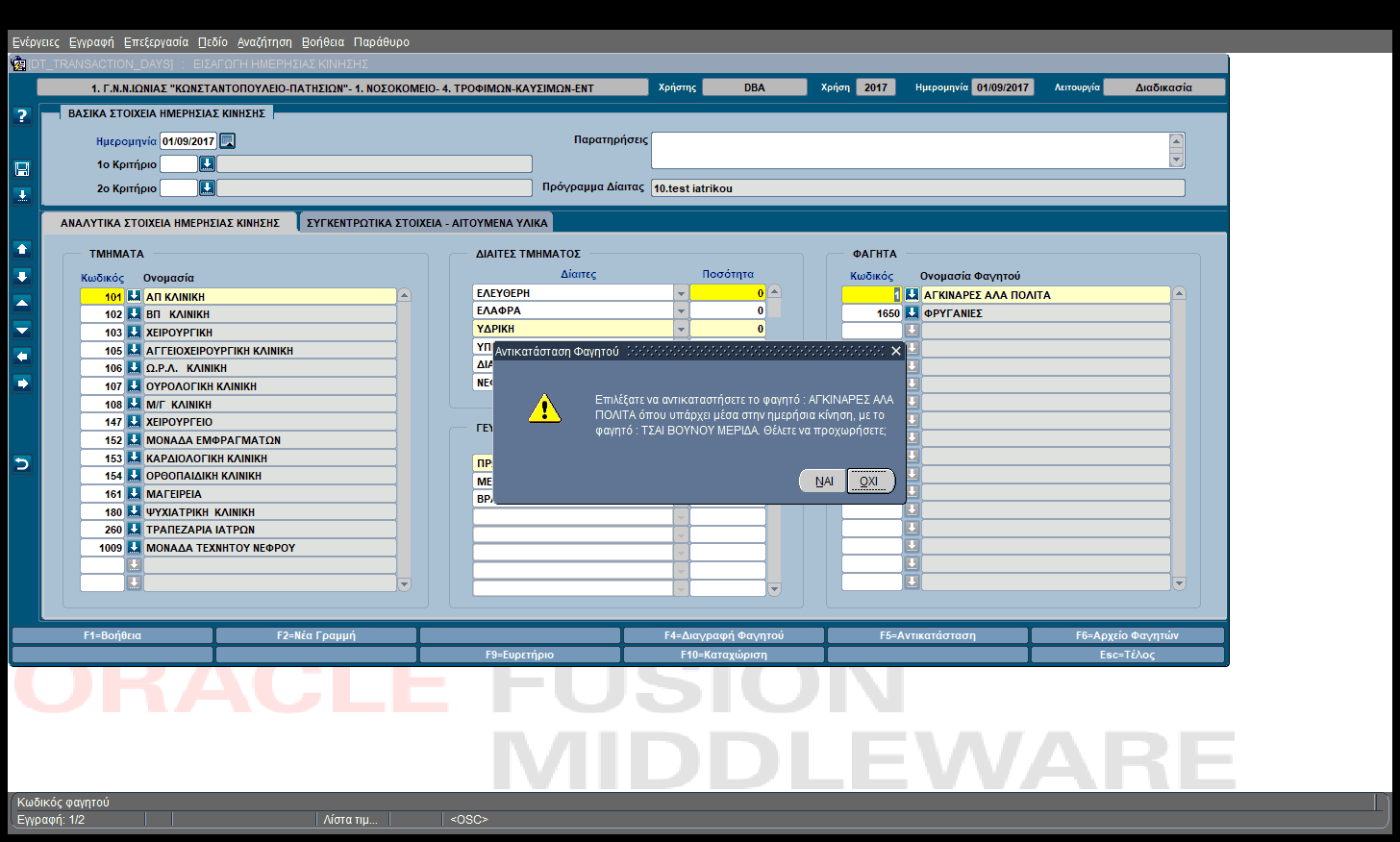1400x842 pixels.
Task: Click the save diskette icon in sidebar
Action: [22, 169]
